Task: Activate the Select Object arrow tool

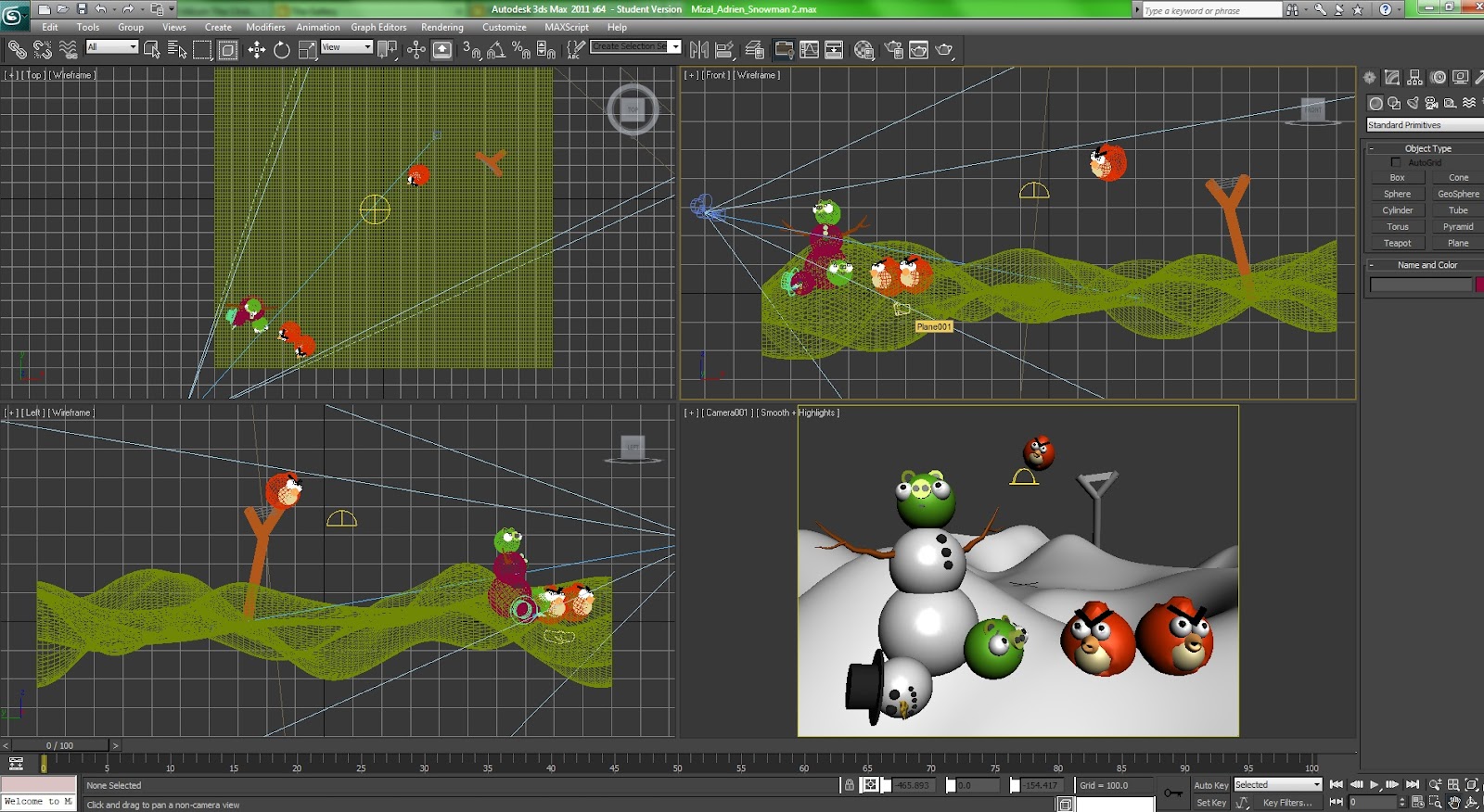Action: 152,49
